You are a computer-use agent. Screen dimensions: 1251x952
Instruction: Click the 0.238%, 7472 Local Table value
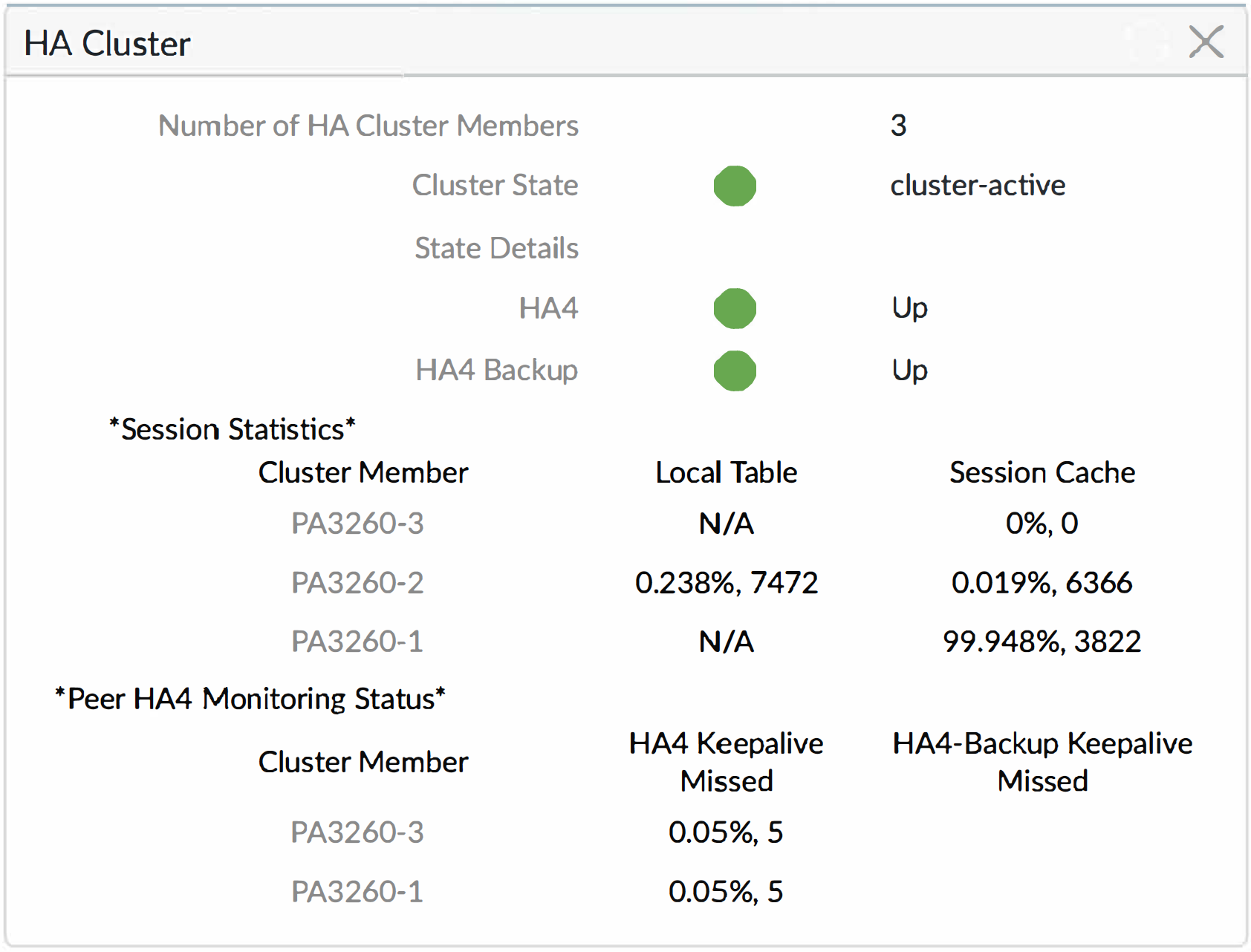pos(726,583)
